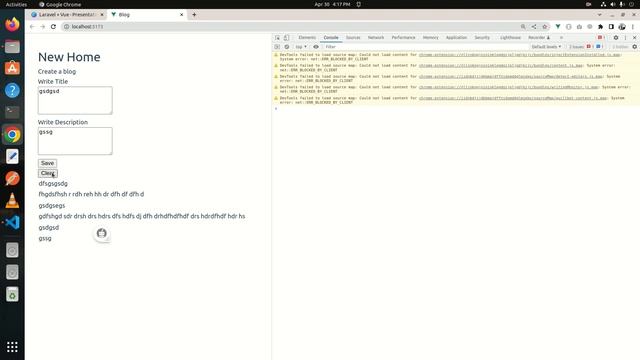The image size is (640, 360).
Task: Open Ubuntu Software from the dock
Action: 12,68
